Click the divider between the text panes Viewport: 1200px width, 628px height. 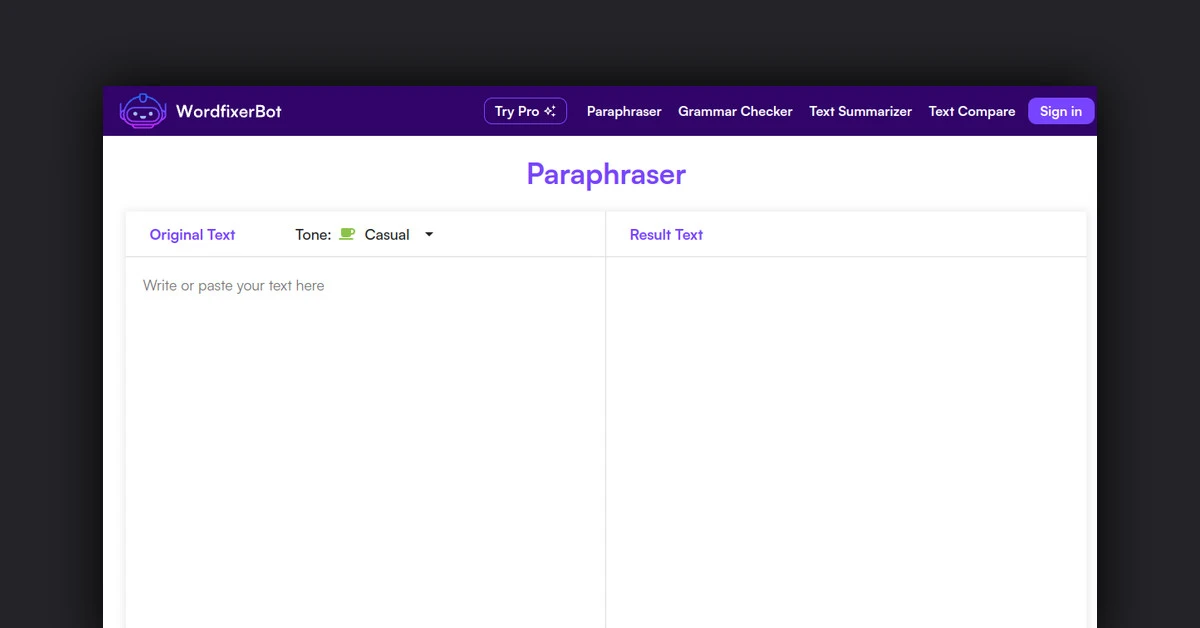[605, 440]
